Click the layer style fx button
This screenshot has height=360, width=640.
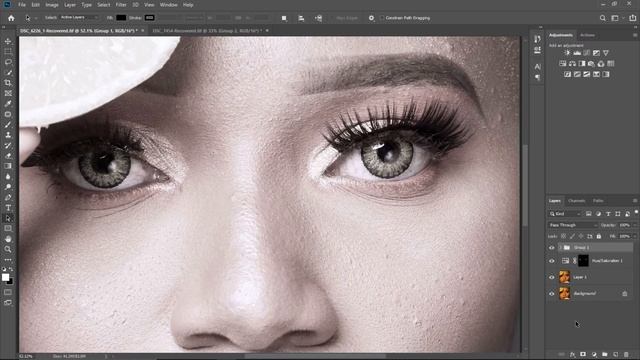[x=573, y=354]
